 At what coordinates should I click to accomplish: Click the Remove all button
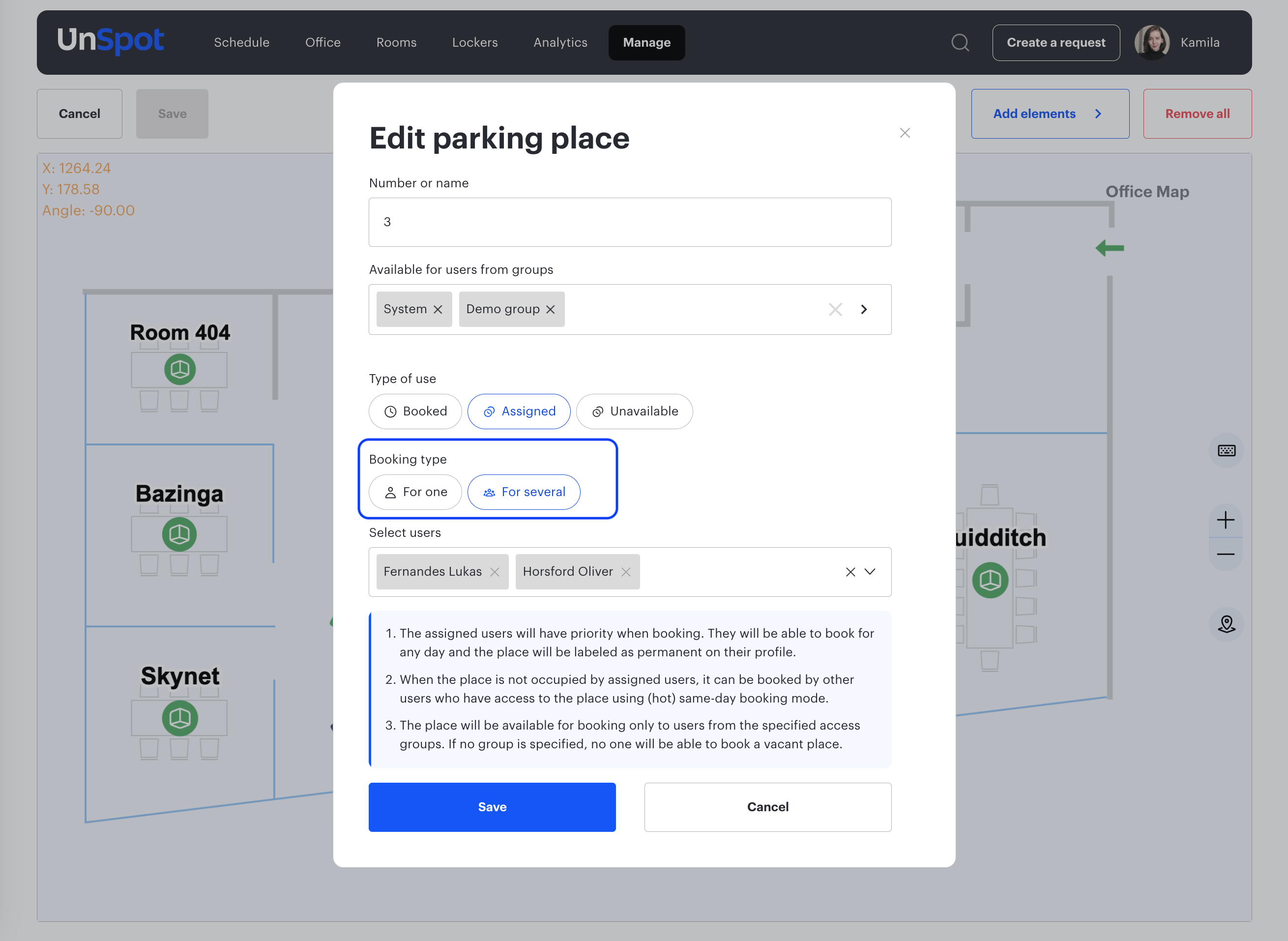coord(1197,114)
